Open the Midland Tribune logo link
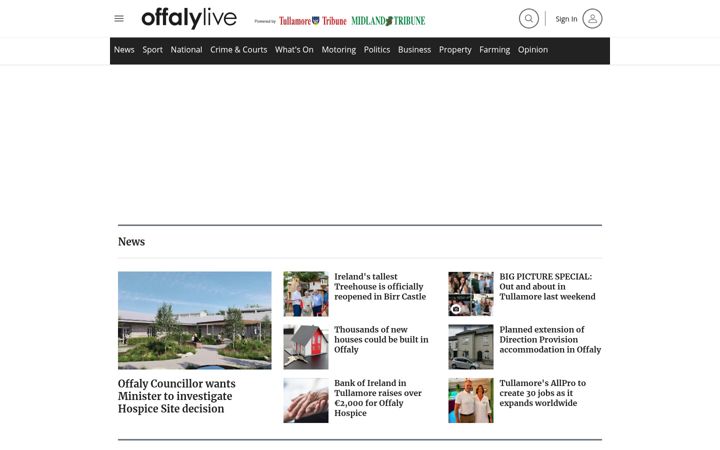The height and width of the screenshot is (450, 720). (388, 21)
